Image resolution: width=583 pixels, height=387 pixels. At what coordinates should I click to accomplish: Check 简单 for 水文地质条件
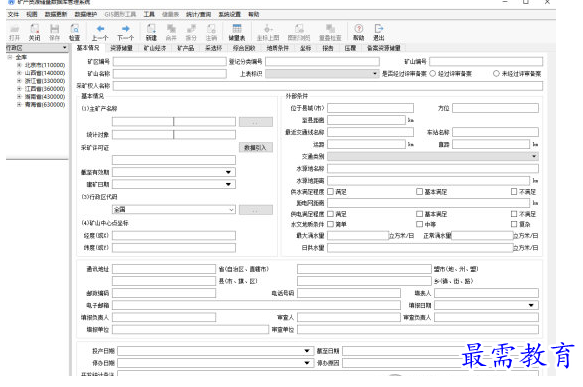pyautogui.click(x=330, y=224)
